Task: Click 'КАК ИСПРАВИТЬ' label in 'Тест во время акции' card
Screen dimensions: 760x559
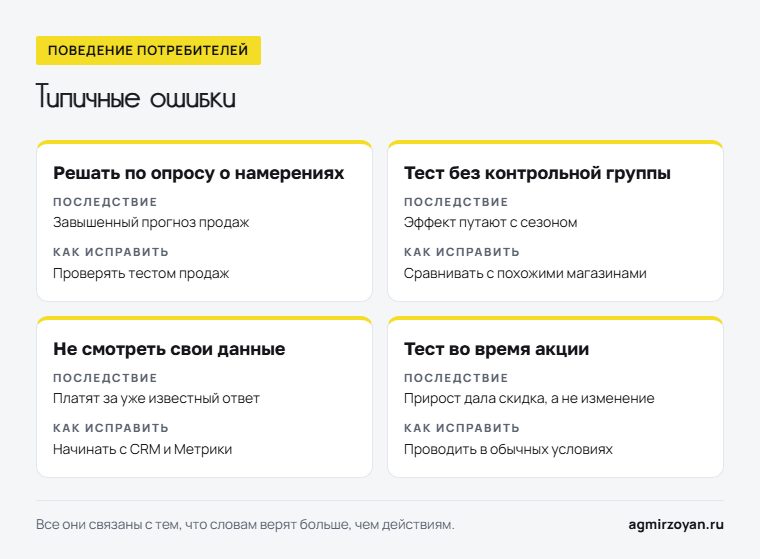Action: (x=462, y=428)
